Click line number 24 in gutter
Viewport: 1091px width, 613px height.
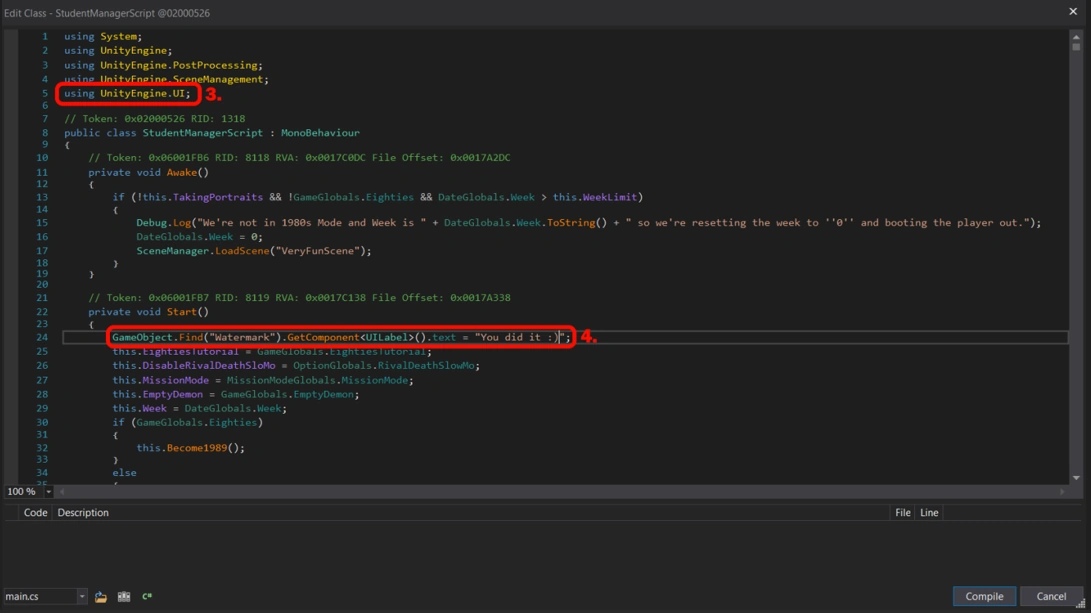pos(42,337)
